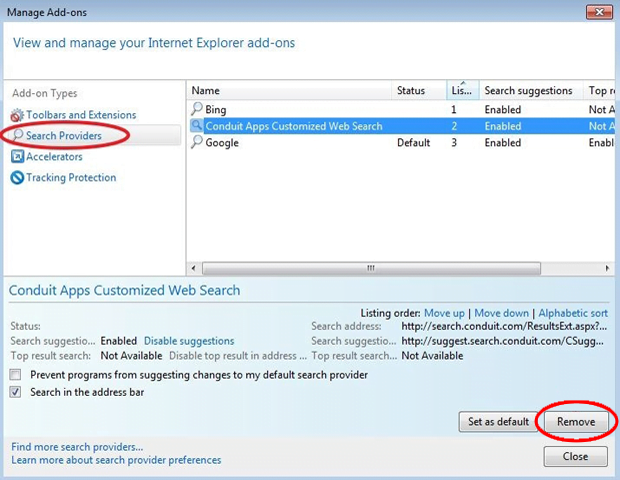Open Learn more about search provider preferences
Screen dimensions: 620x480
pos(116,460)
